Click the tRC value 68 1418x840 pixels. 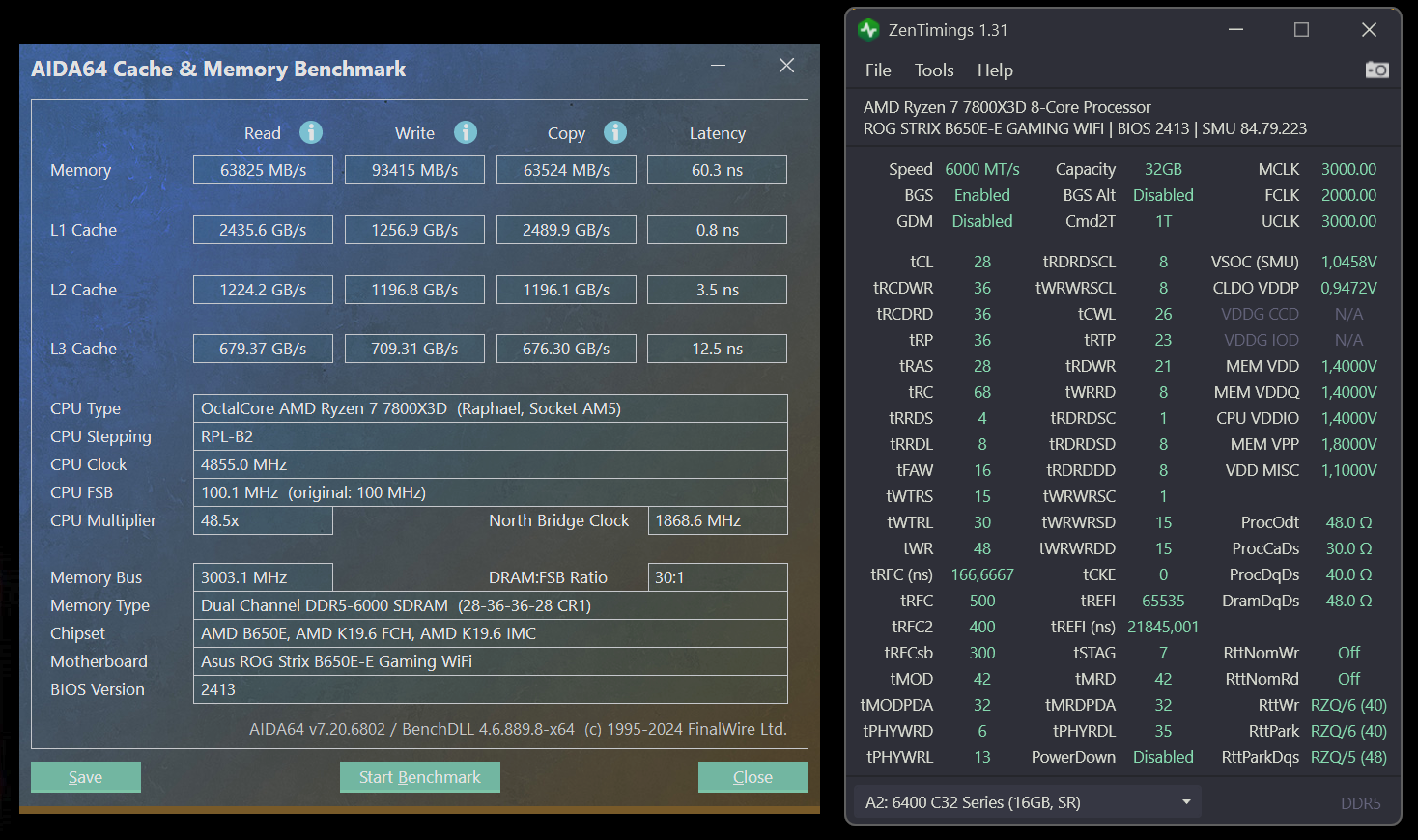pyautogui.click(x=982, y=392)
